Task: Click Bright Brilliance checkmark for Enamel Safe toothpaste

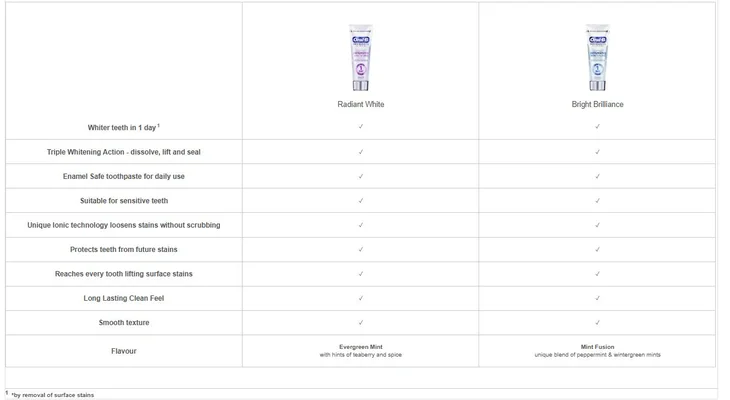Action: point(597,176)
